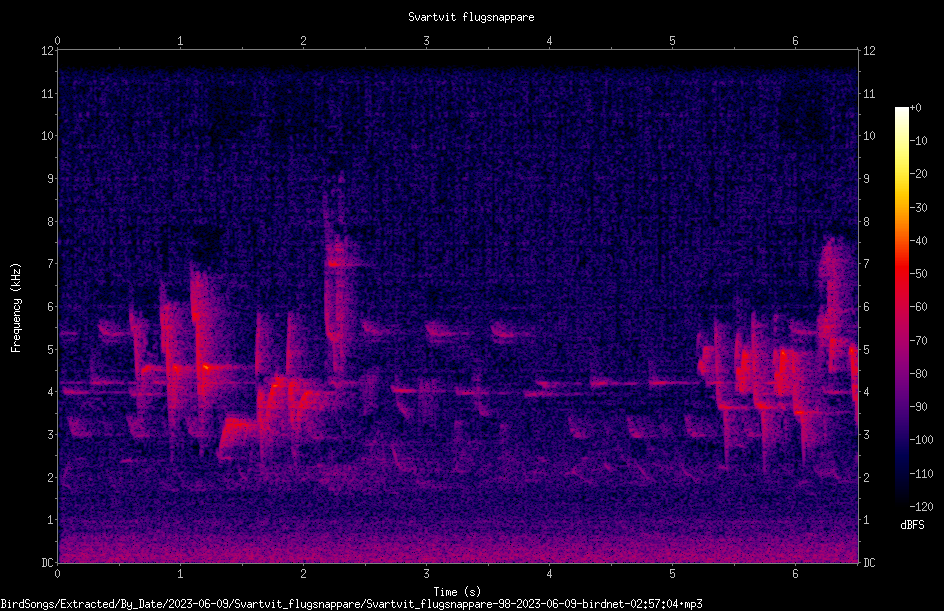Click '5' on the left frequency axis
The height and width of the screenshot is (611, 944).
pos(50,350)
